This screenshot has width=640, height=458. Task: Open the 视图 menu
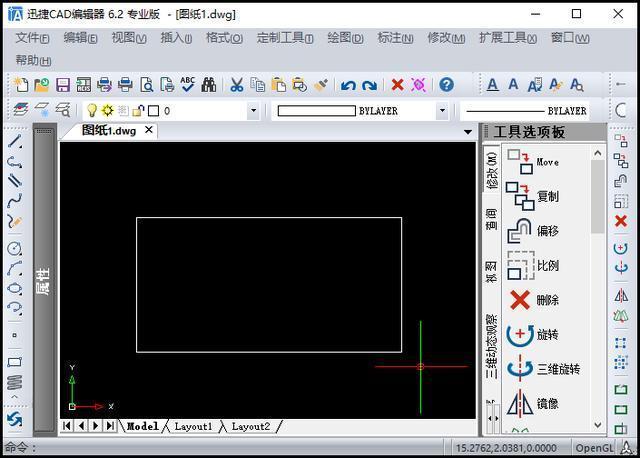pos(129,38)
